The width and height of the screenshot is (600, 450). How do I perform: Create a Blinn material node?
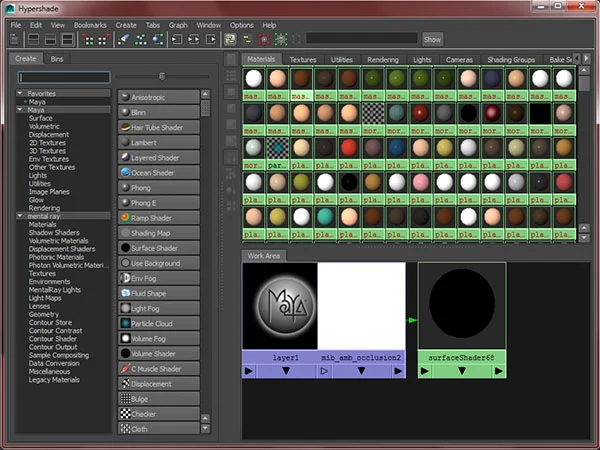click(x=159, y=112)
